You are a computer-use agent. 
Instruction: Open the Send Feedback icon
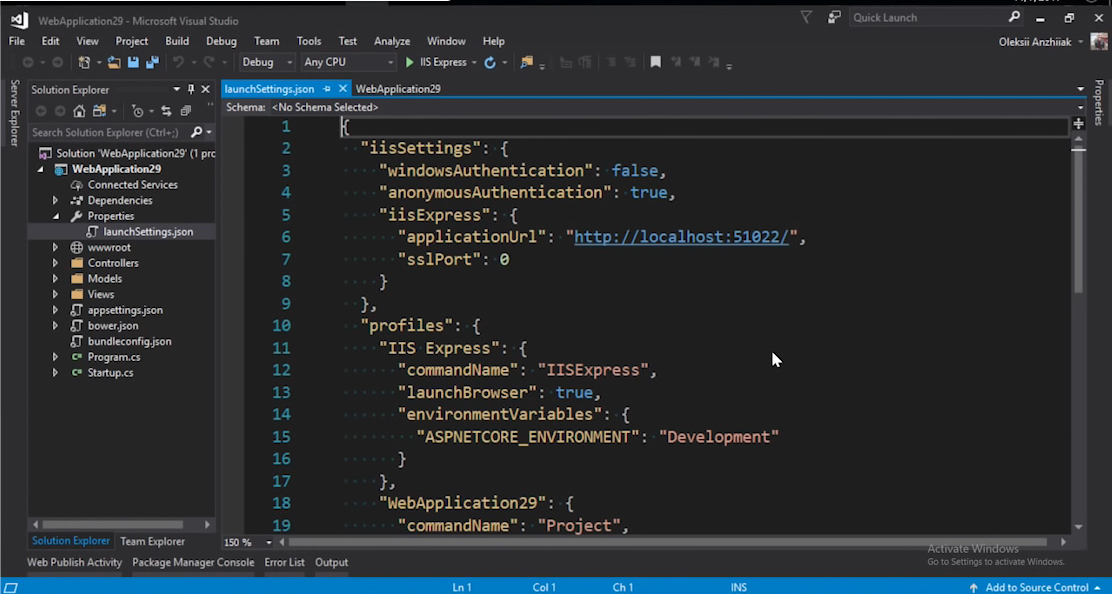(834, 17)
